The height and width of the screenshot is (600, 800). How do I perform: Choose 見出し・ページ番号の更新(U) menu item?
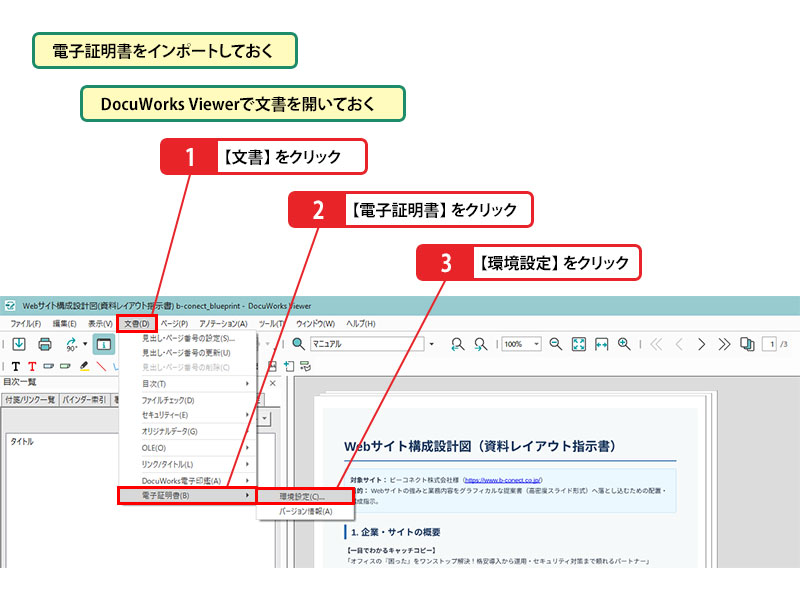click(x=188, y=353)
